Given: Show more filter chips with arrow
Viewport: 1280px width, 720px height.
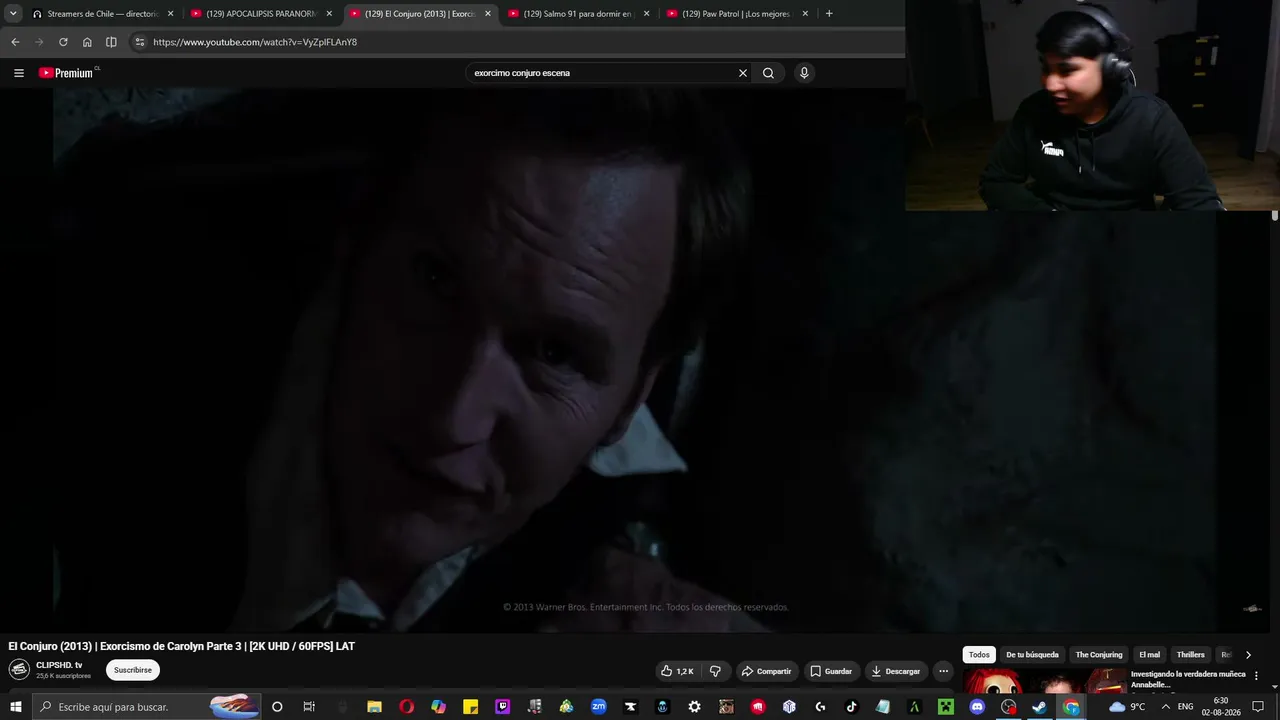Looking at the screenshot, I should click(1248, 655).
